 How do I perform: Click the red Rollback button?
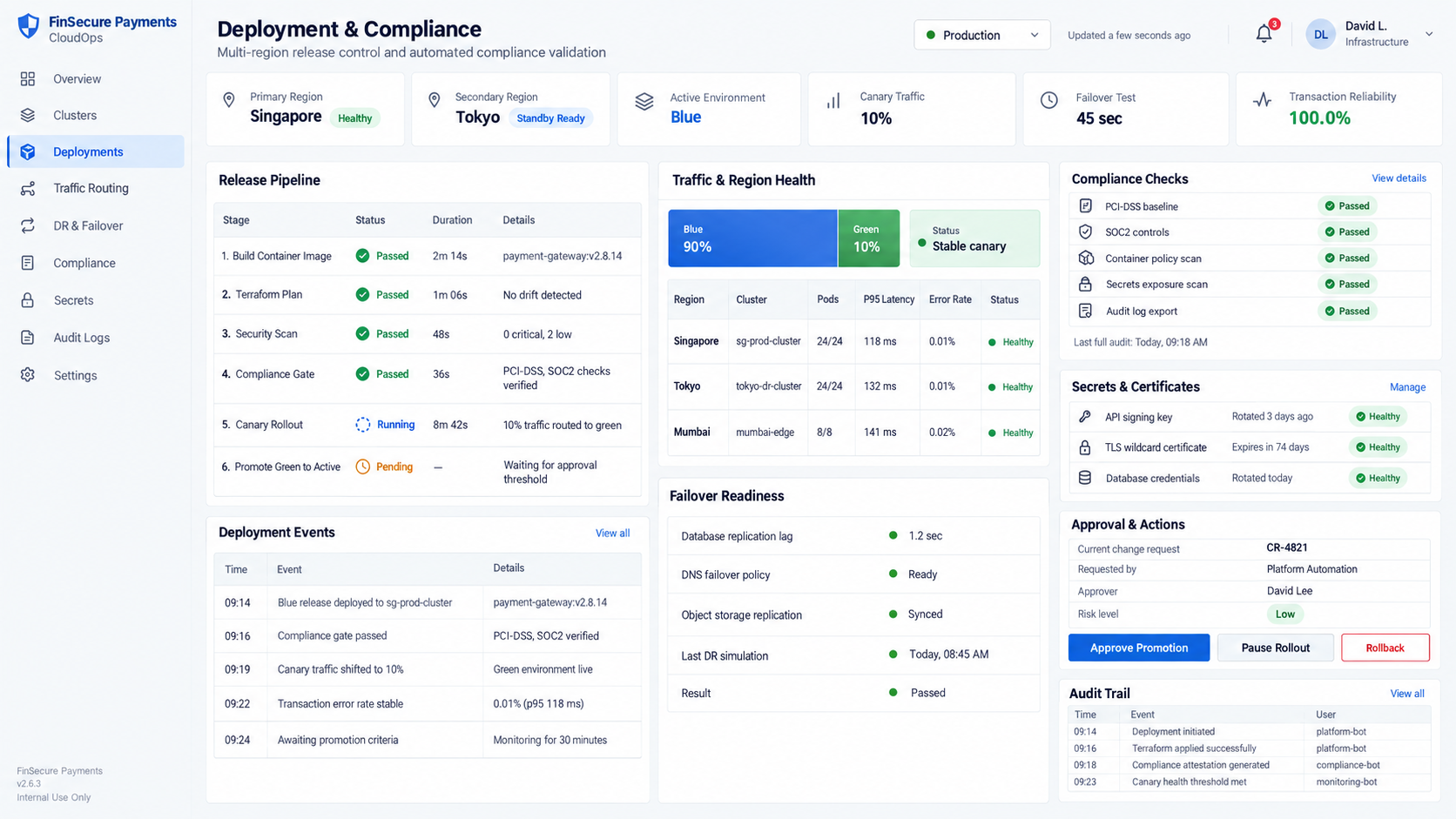tap(1385, 648)
